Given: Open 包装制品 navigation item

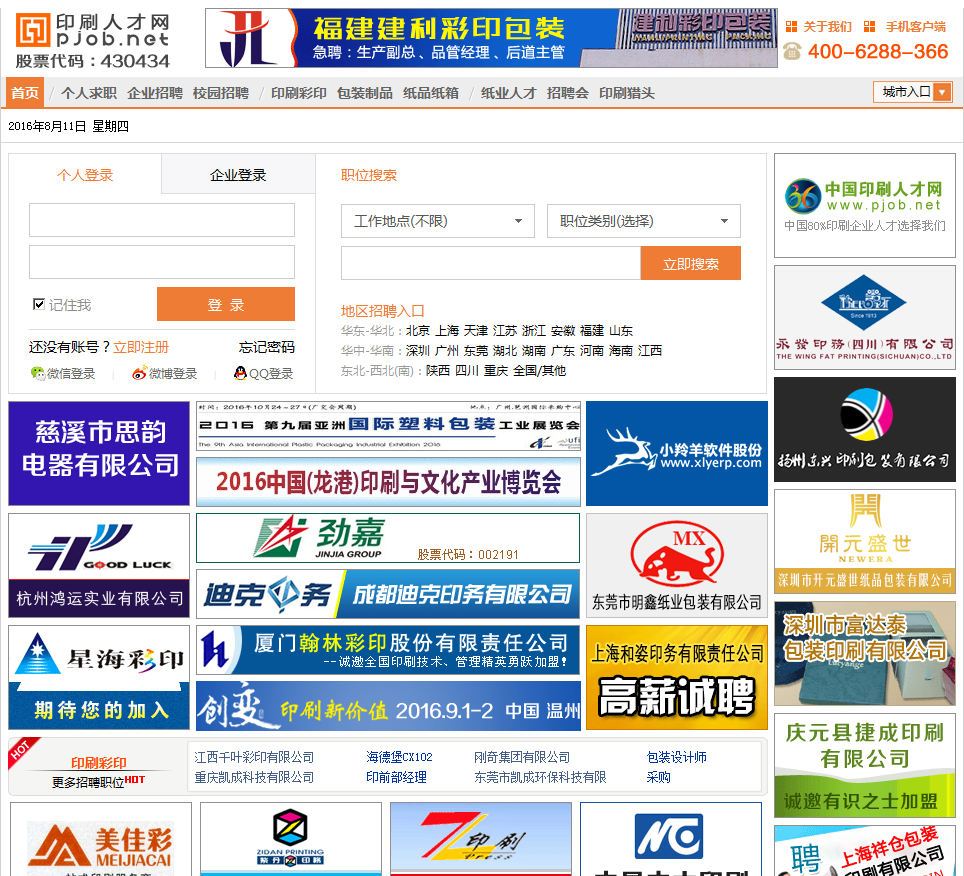Looking at the screenshot, I should (365, 93).
